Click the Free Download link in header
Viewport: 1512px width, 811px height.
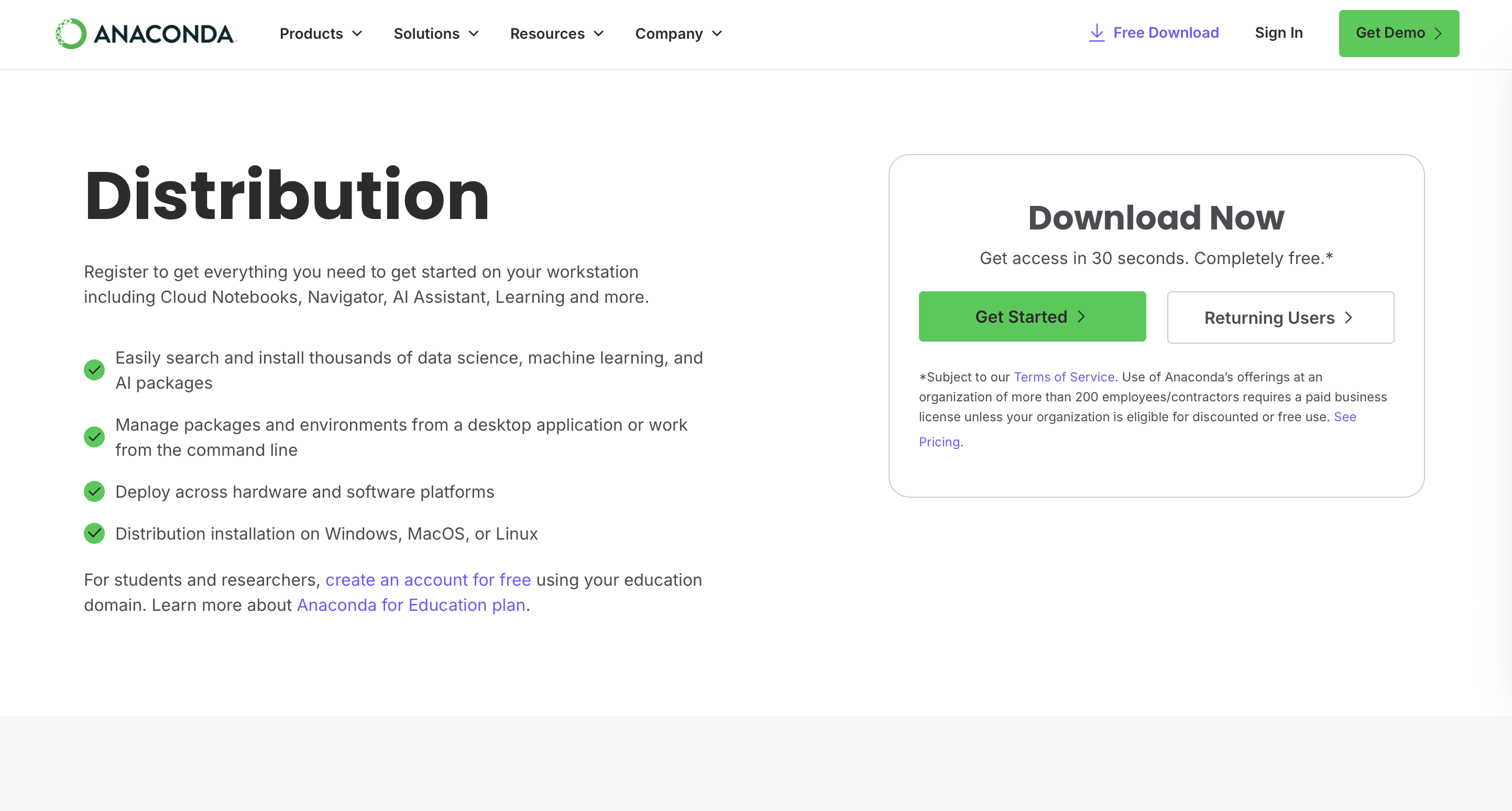click(x=1166, y=33)
